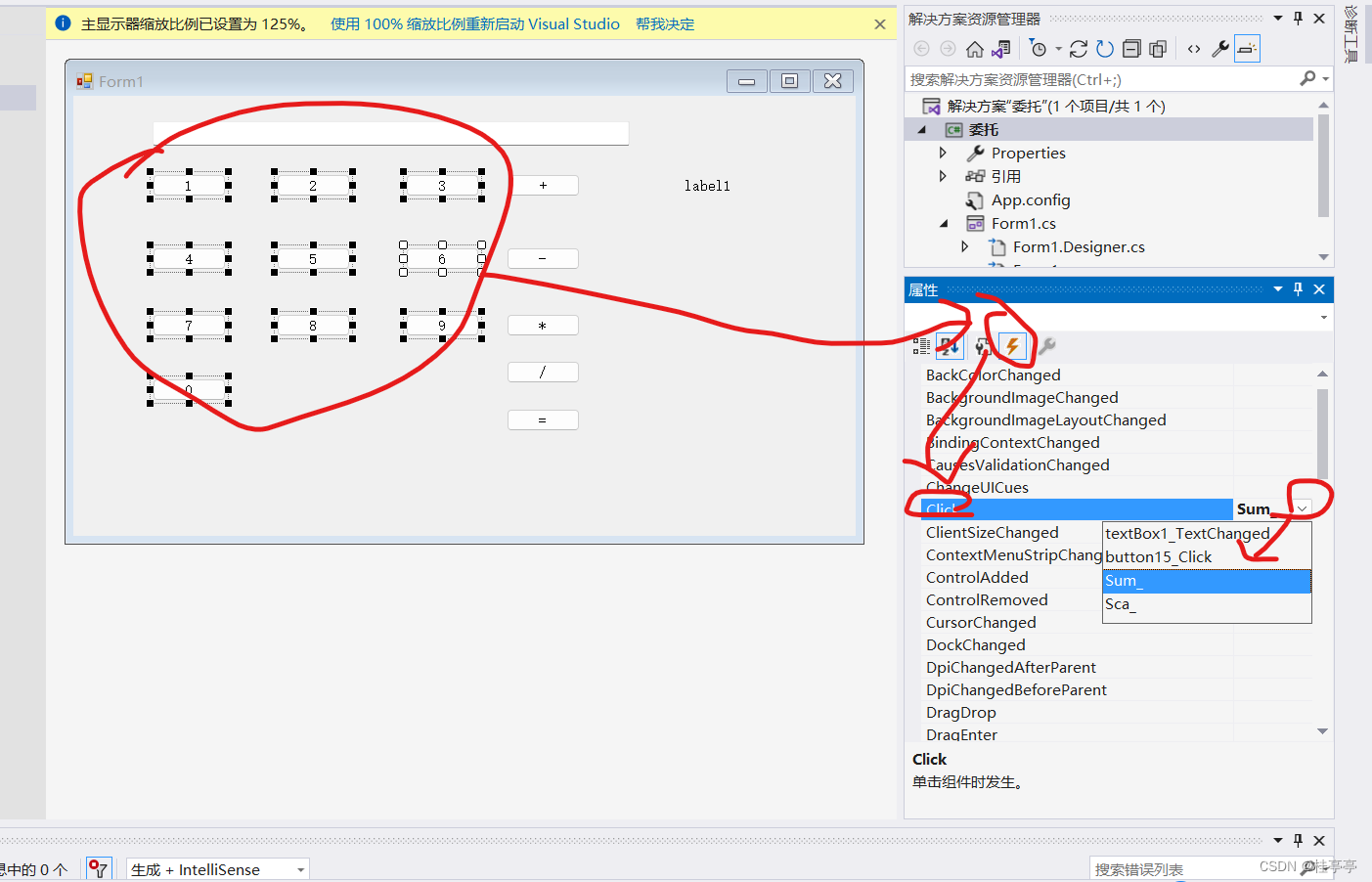
Task: Expand the 引用 references node
Action: 943,176
